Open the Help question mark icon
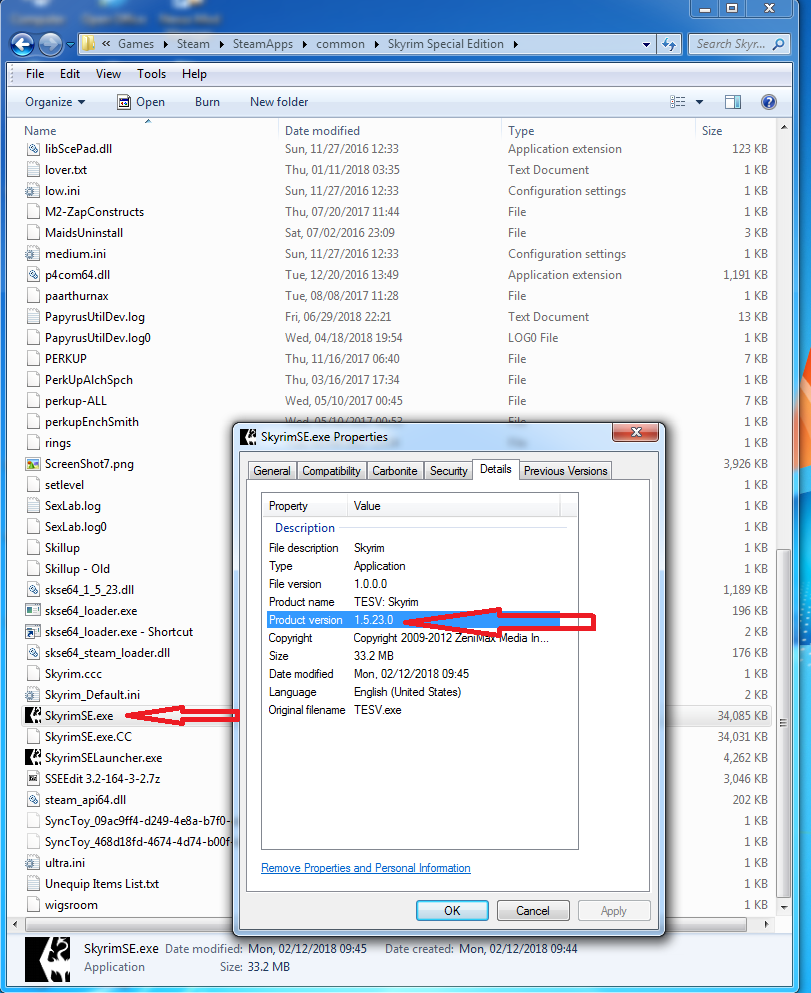This screenshot has width=811, height=993. pos(769,102)
